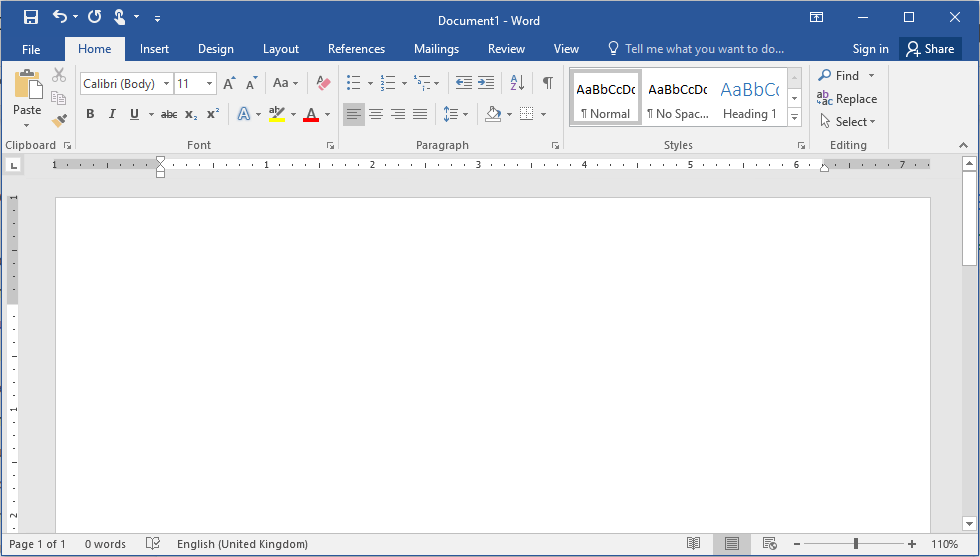Sort text with the A-Z icon
This screenshot has width=980, height=557.
(517, 83)
